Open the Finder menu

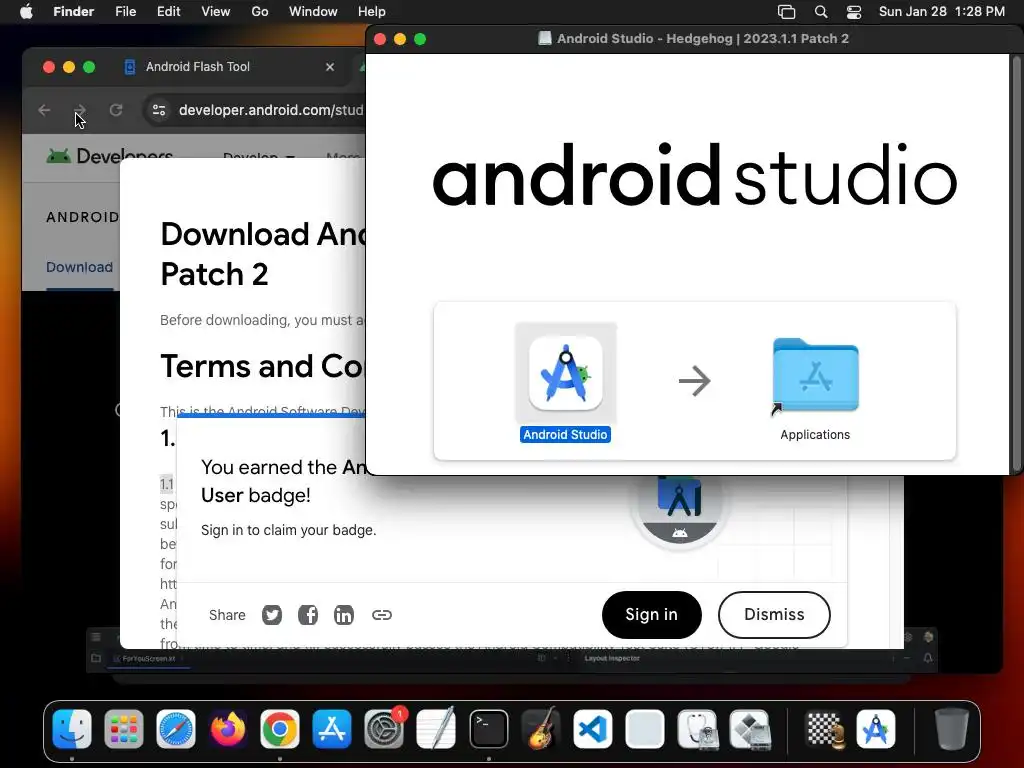coord(74,12)
